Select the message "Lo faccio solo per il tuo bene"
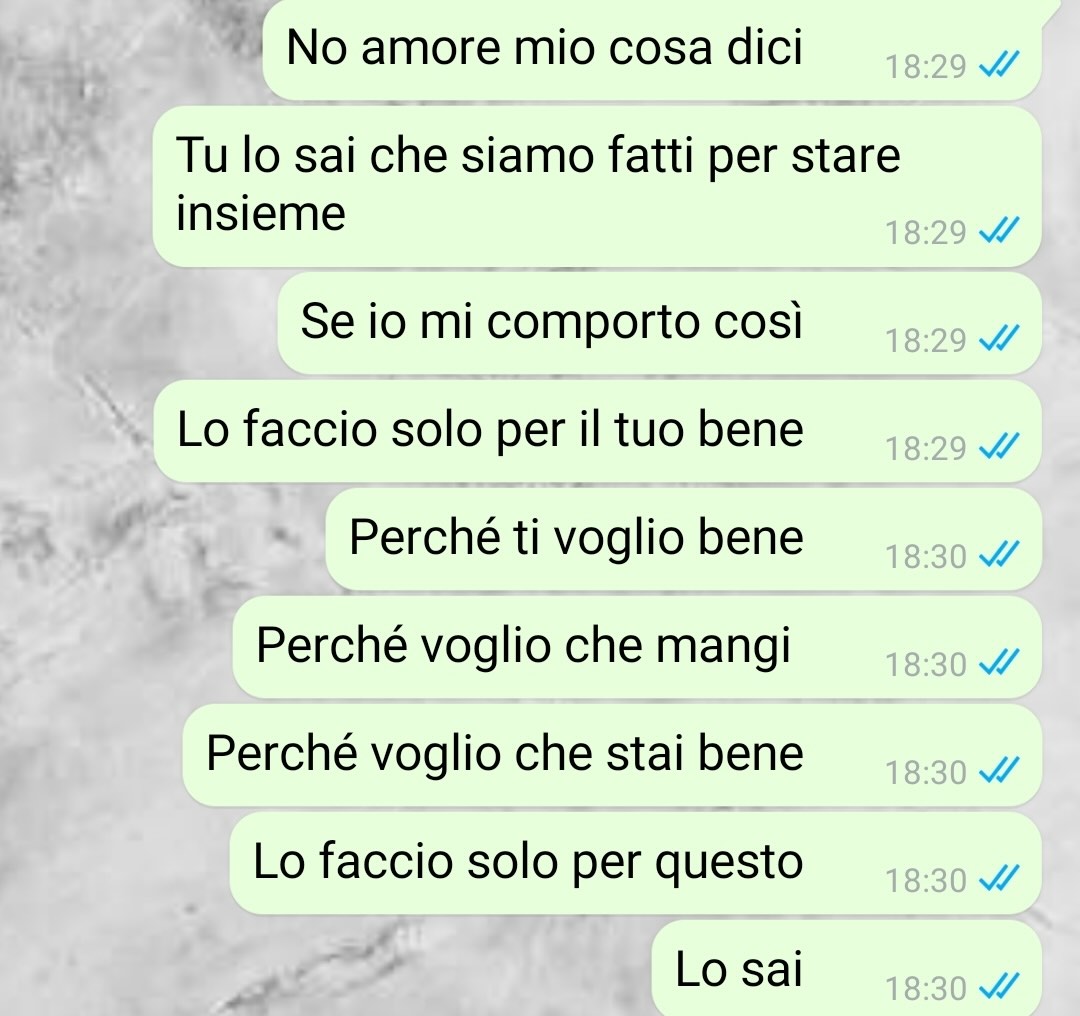This screenshot has height=1016, width=1080. [596, 431]
